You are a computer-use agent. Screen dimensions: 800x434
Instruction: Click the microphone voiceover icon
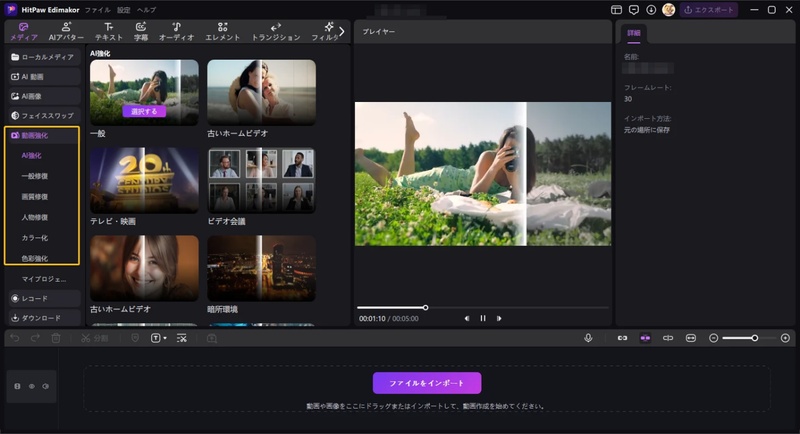click(x=588, y=338)
